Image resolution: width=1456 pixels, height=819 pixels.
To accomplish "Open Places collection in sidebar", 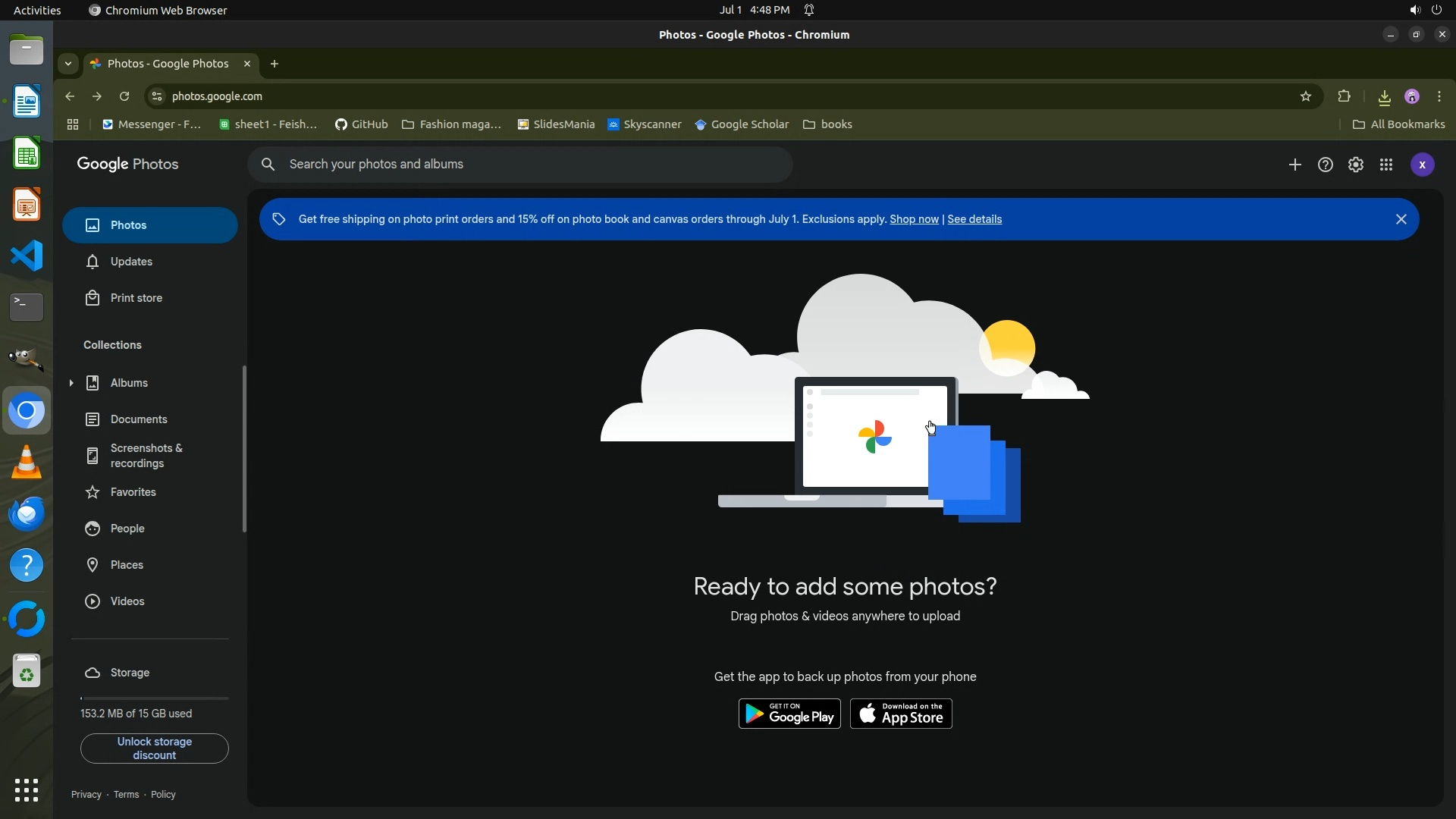I will (127, 565).
